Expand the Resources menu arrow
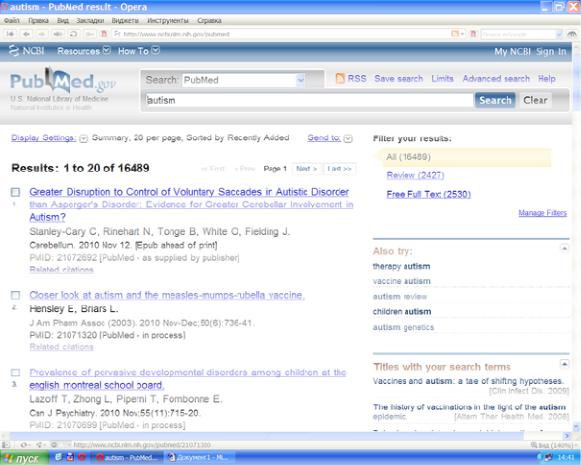The width and height of the screenshot is (581, 465). [x=106, y=50]
